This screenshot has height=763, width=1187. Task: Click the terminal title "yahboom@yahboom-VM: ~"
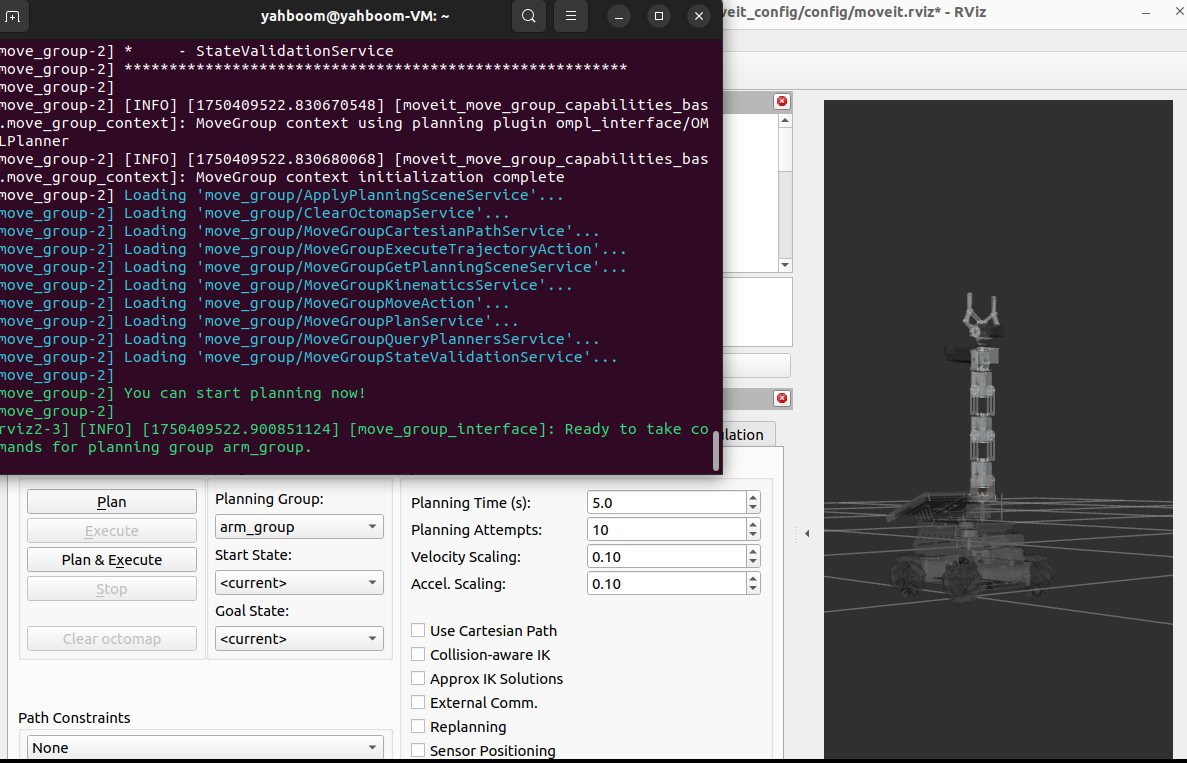[x=355, y=16]
